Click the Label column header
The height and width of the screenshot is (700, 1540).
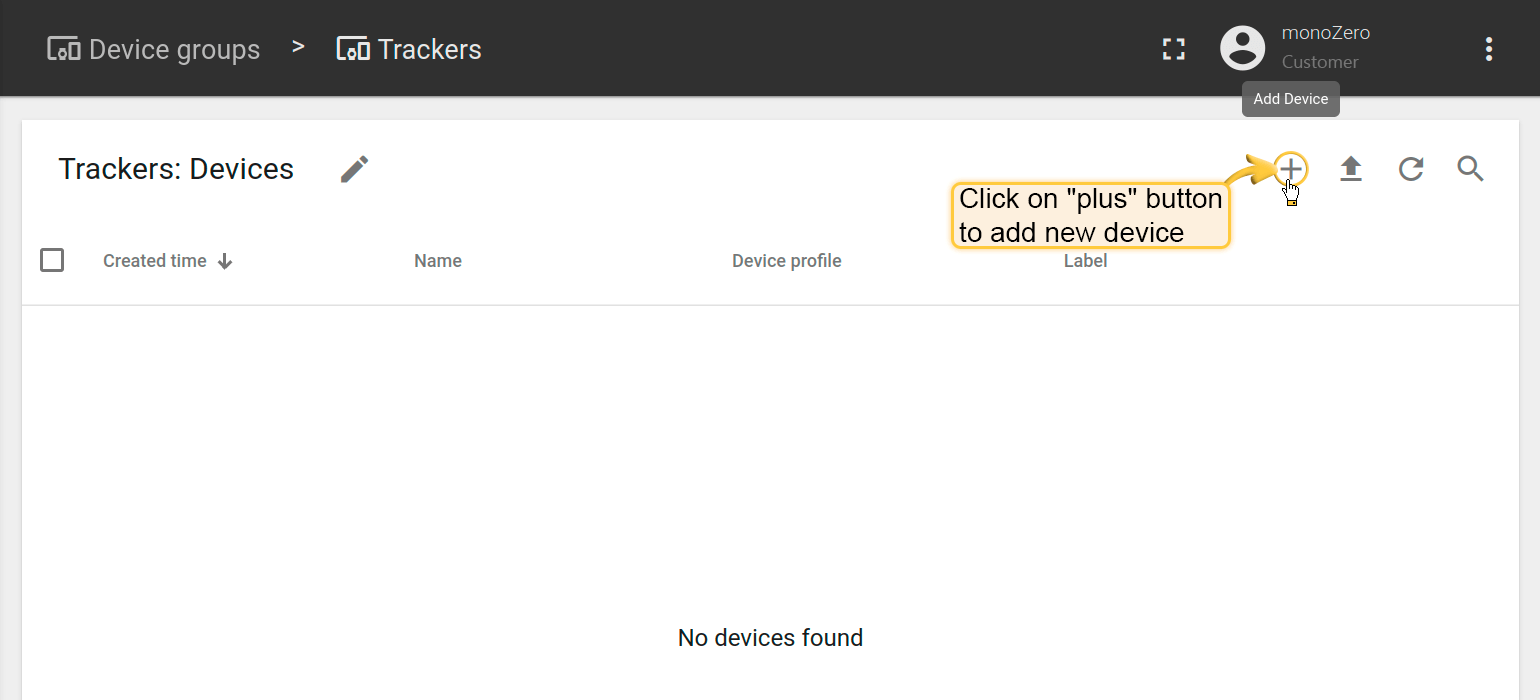(1085, 261)
